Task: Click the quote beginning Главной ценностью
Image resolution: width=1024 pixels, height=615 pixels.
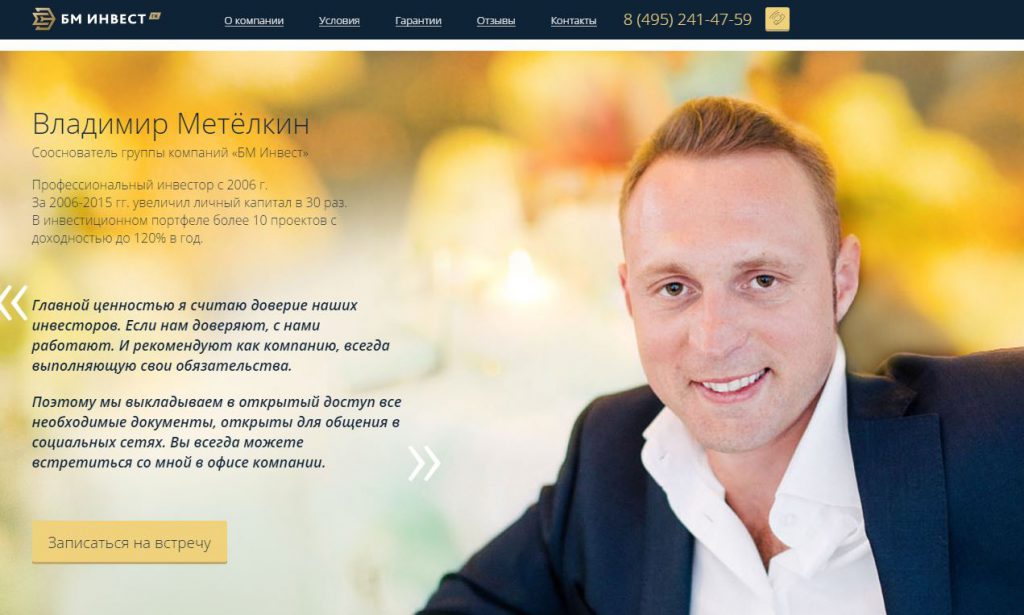Action: coord(211,335)
